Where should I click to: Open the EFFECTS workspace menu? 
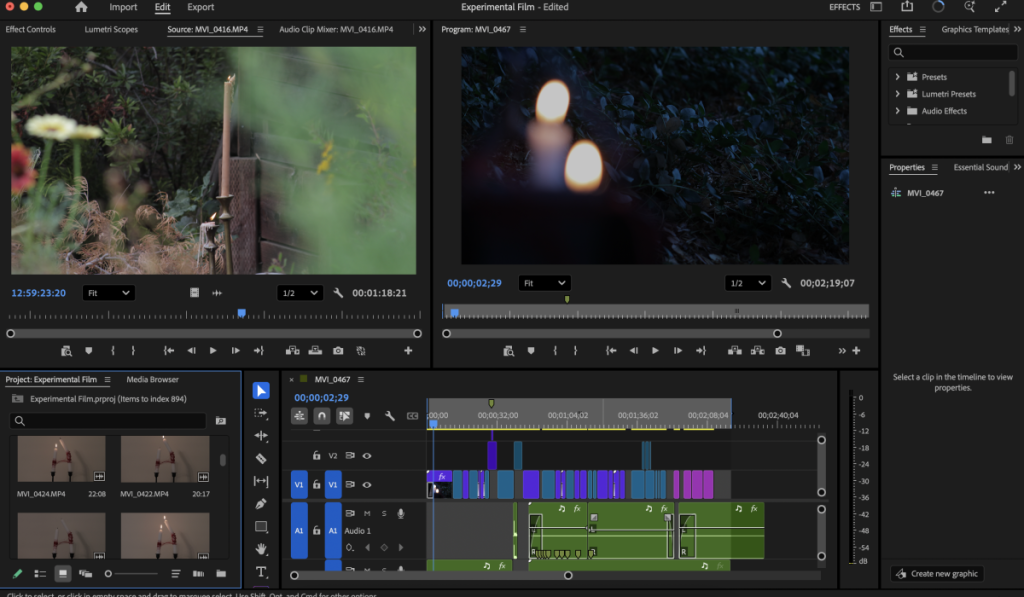pos(844,7)
